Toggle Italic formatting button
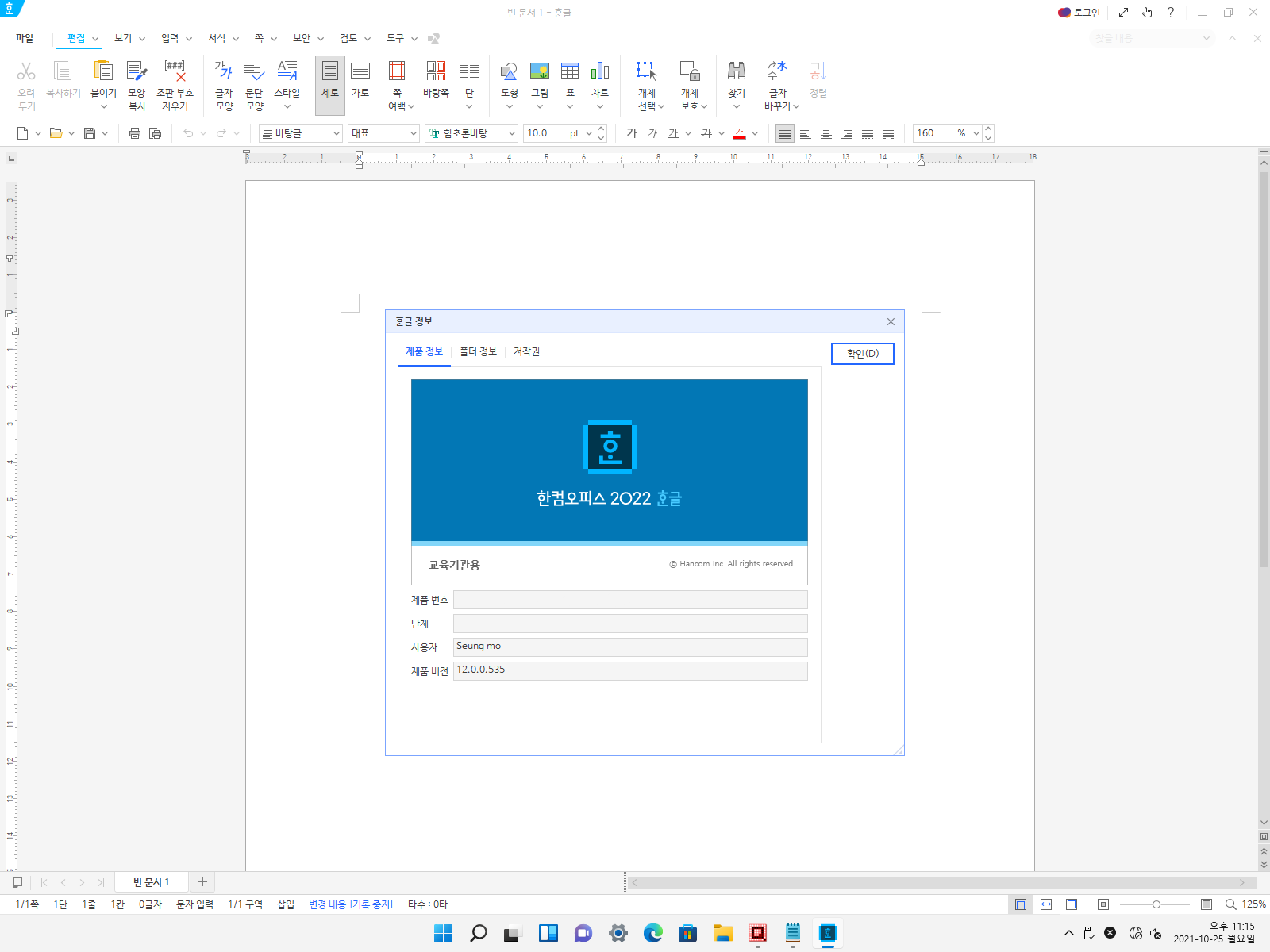Viewport: 1270px width, 952px height. pyautogui.click(x=652, y=133)
